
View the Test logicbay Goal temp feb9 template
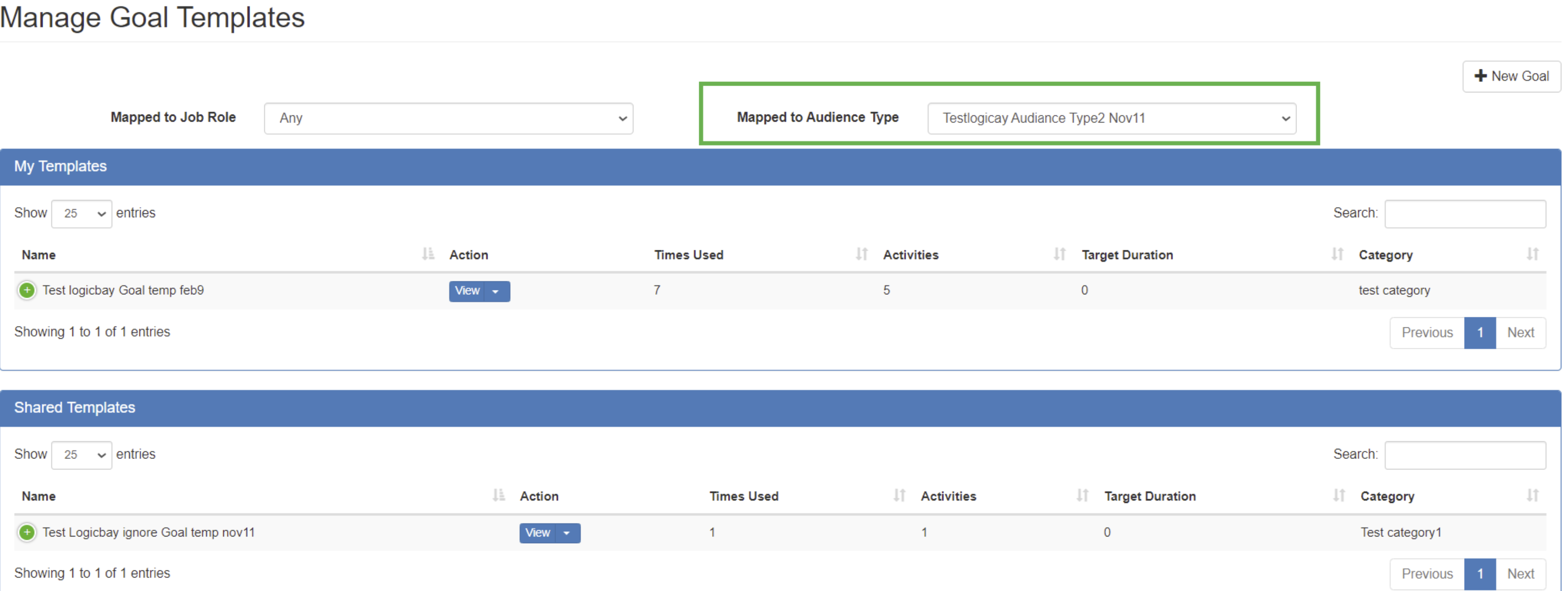[x=467, y=291]
